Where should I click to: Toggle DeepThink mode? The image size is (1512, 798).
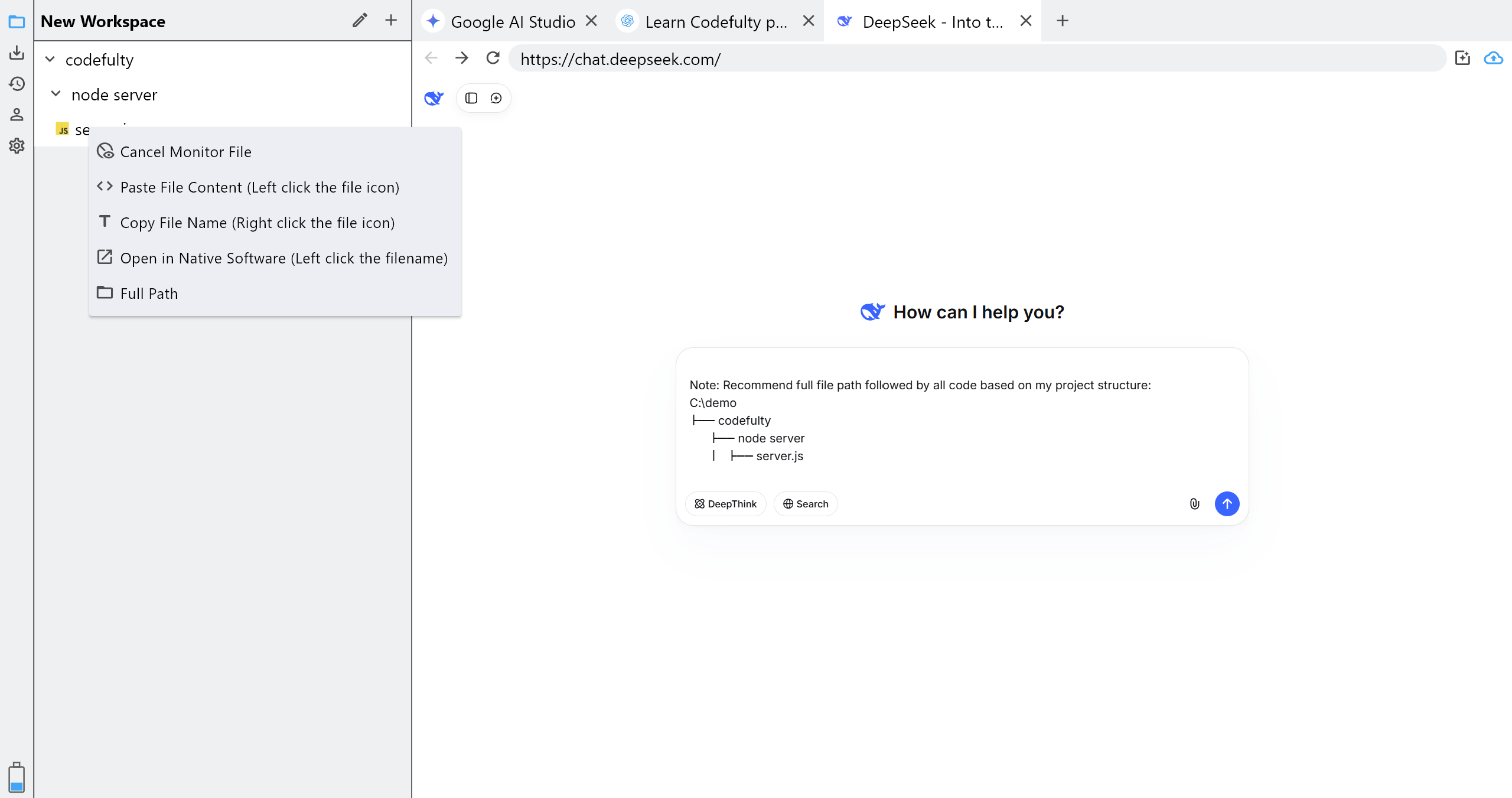click(x=725, y=504)
